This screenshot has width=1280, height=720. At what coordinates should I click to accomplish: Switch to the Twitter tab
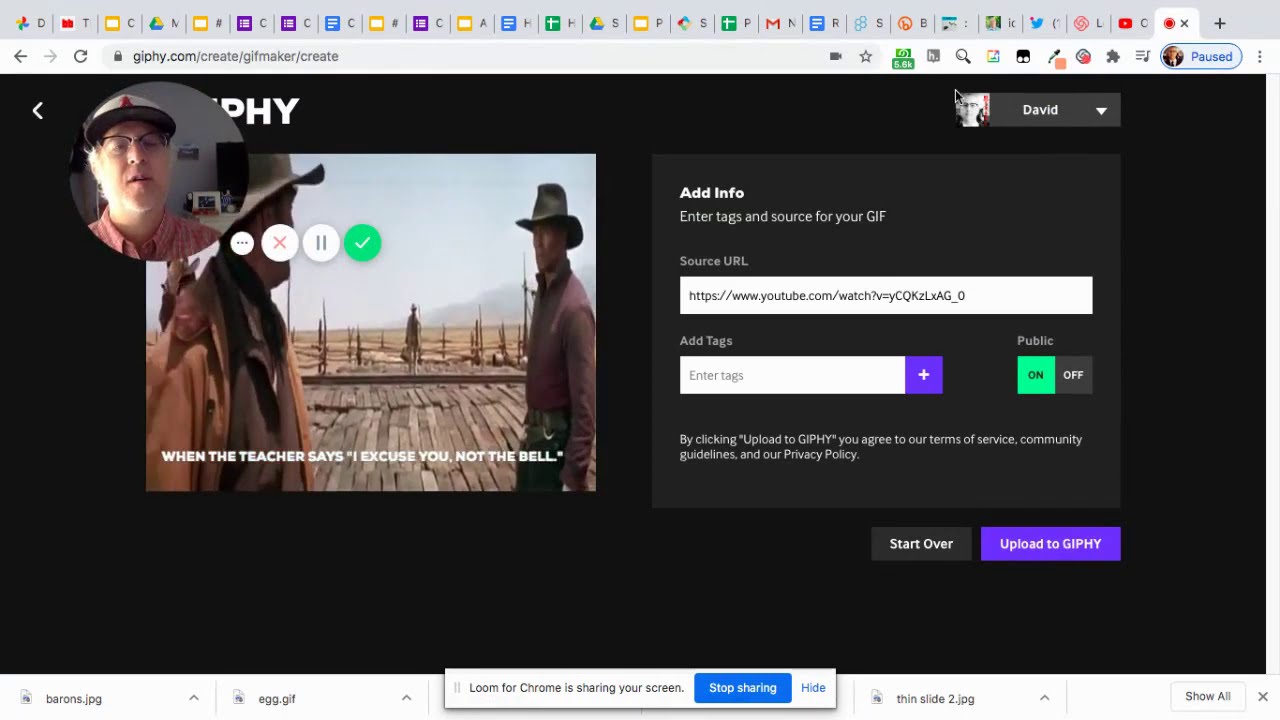[x=1044, y=23]
